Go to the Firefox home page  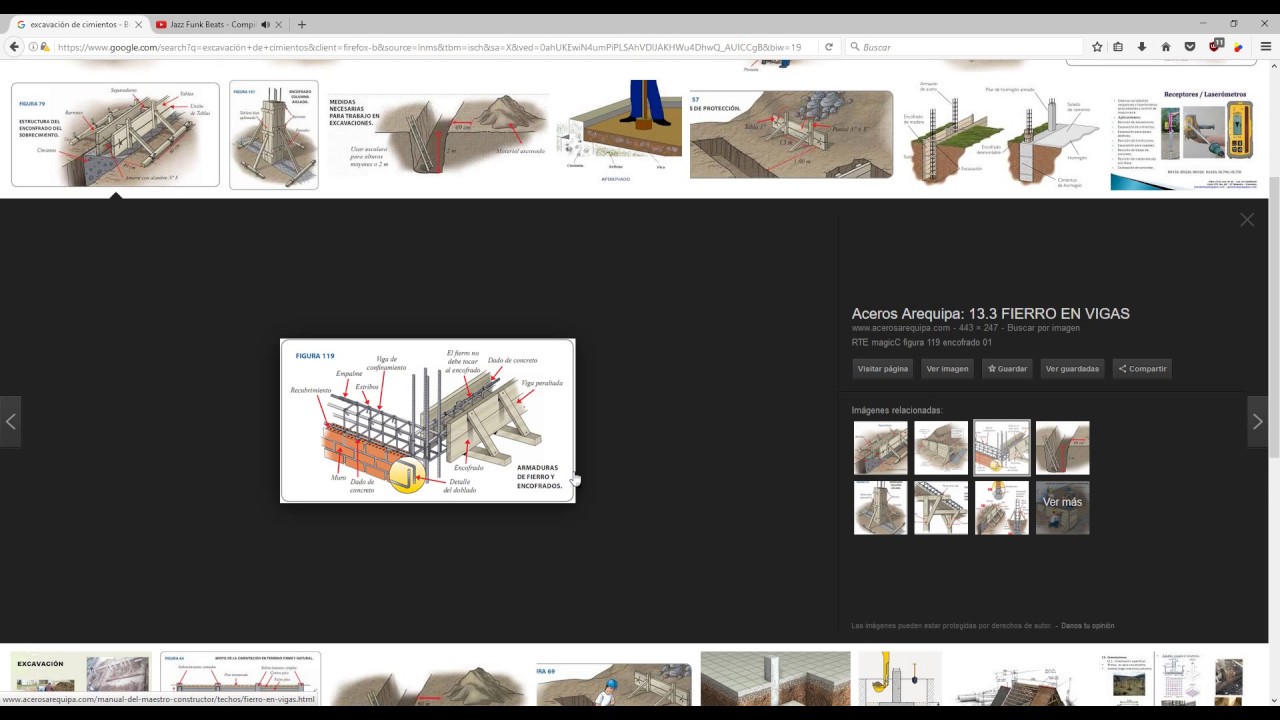[1165, 47]
